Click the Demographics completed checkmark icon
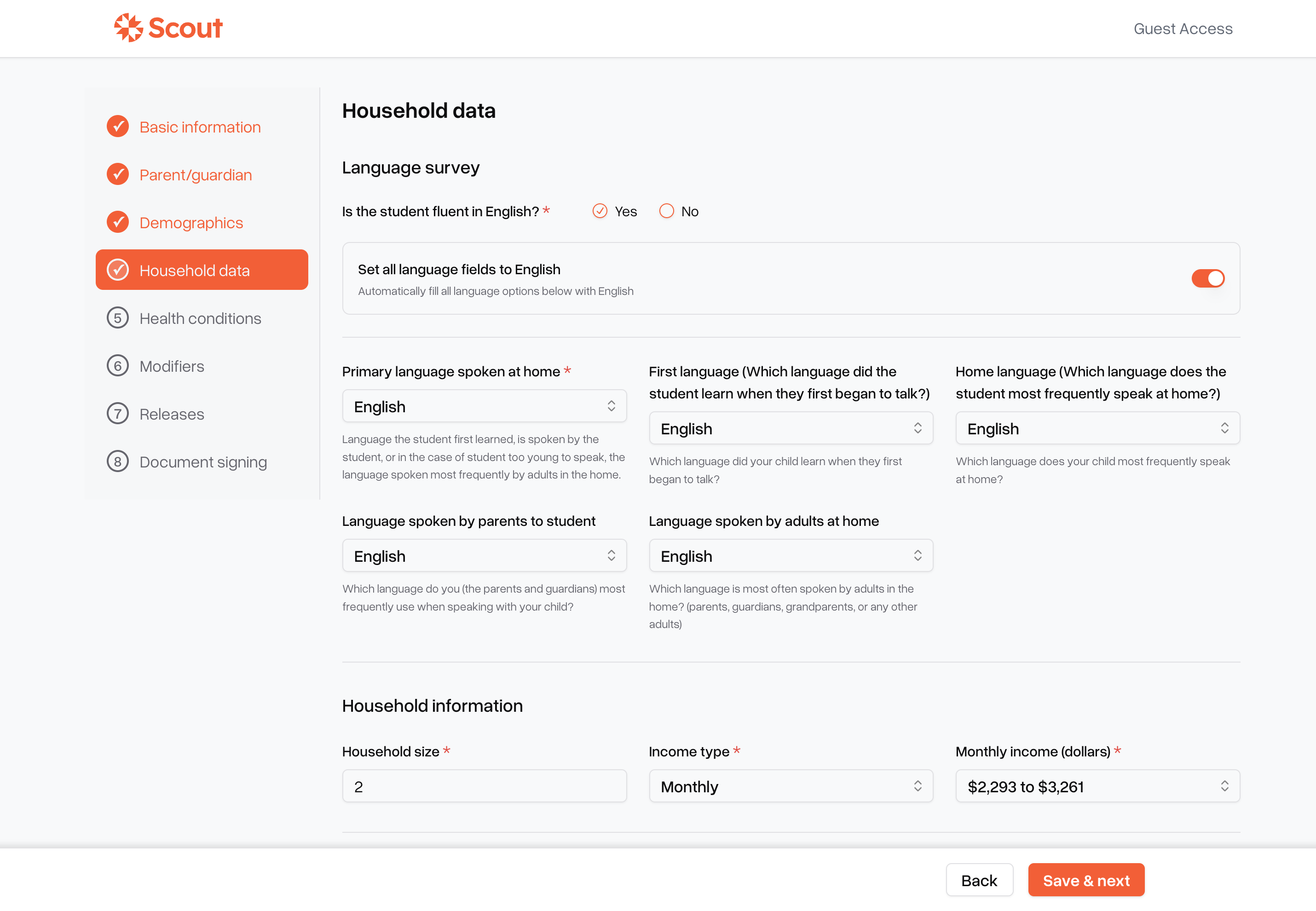 117,223
